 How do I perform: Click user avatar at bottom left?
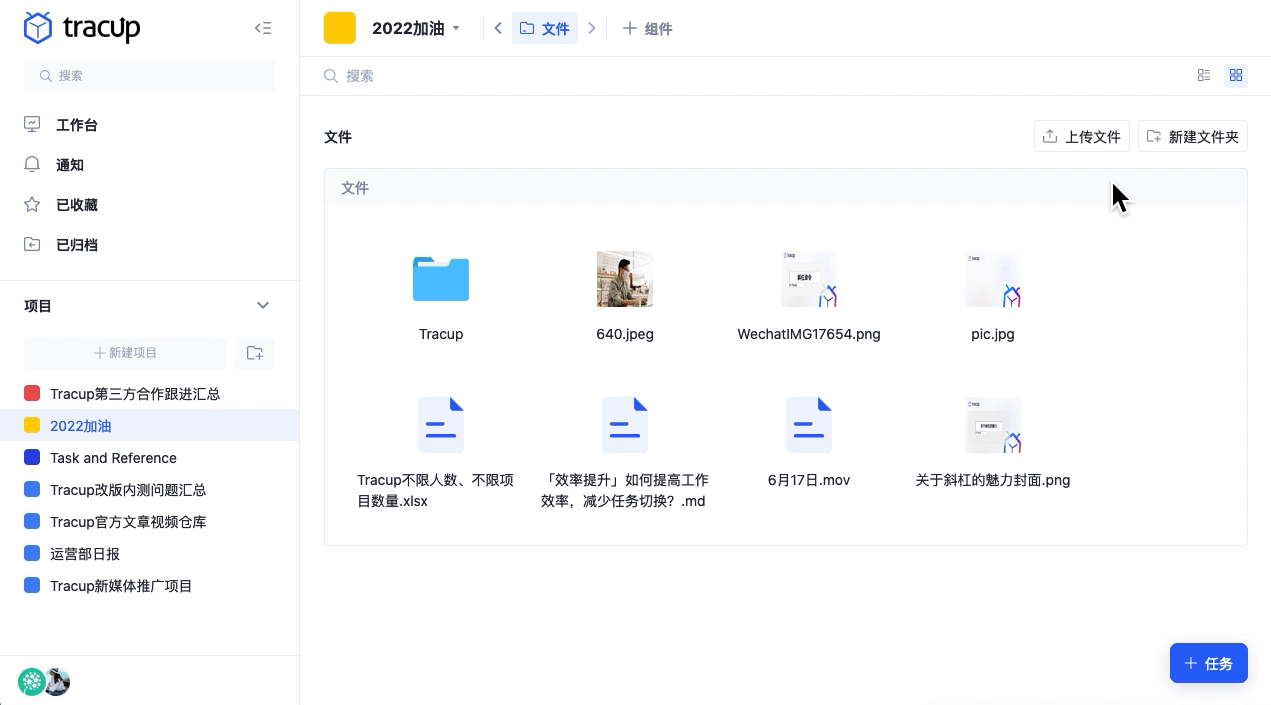pyautogui.click(x=57, y=682)
